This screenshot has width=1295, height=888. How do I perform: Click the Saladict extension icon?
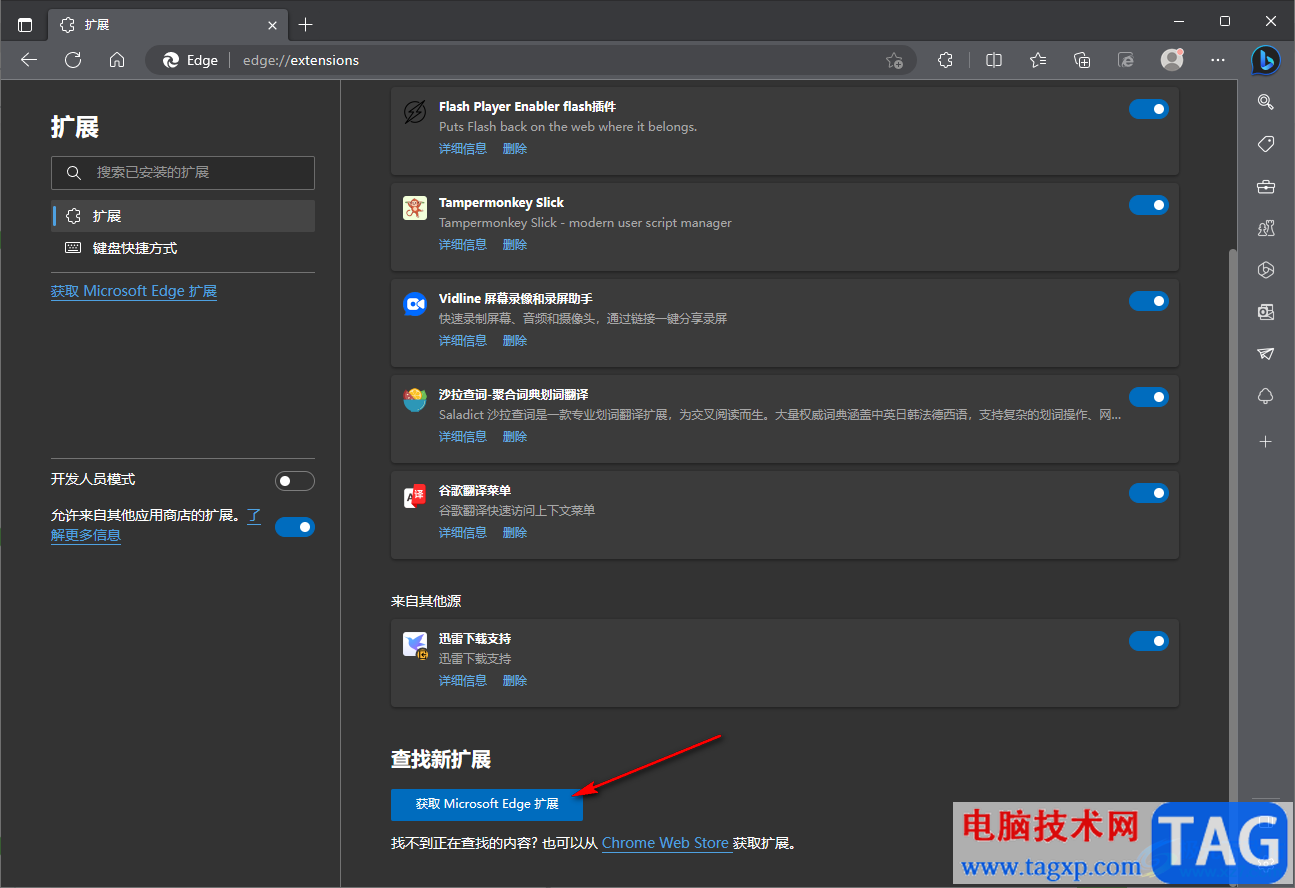point(415,400)
